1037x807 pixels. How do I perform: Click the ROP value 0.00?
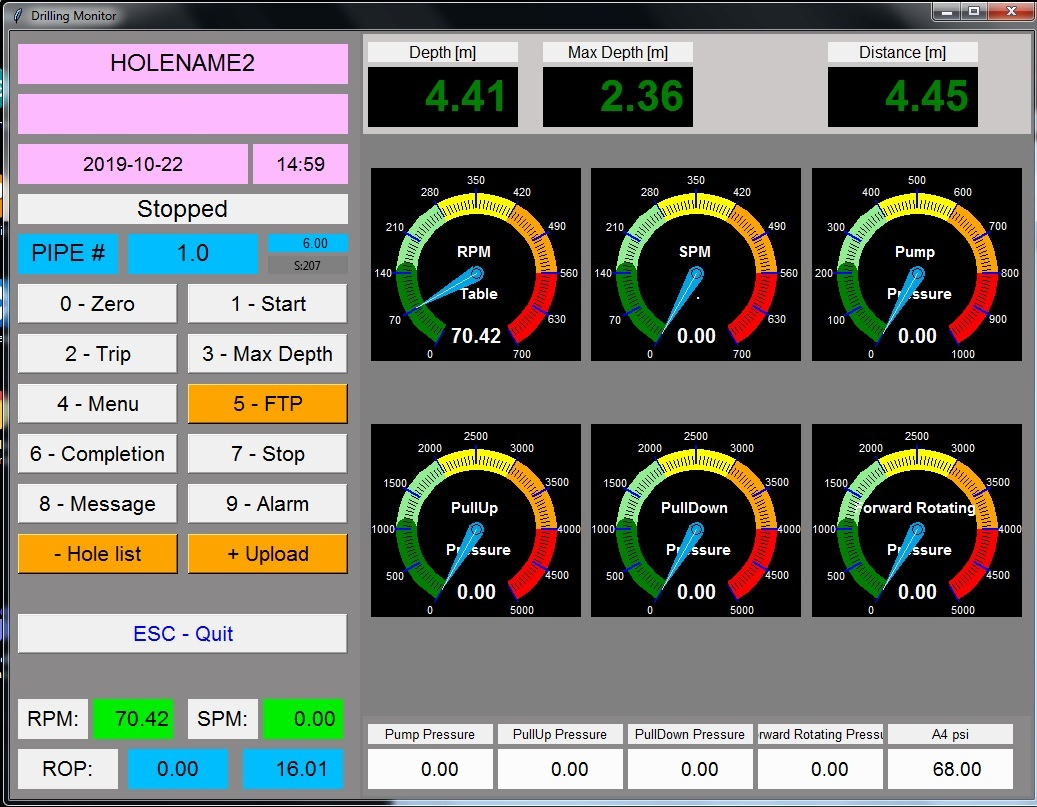coord(177,769)
